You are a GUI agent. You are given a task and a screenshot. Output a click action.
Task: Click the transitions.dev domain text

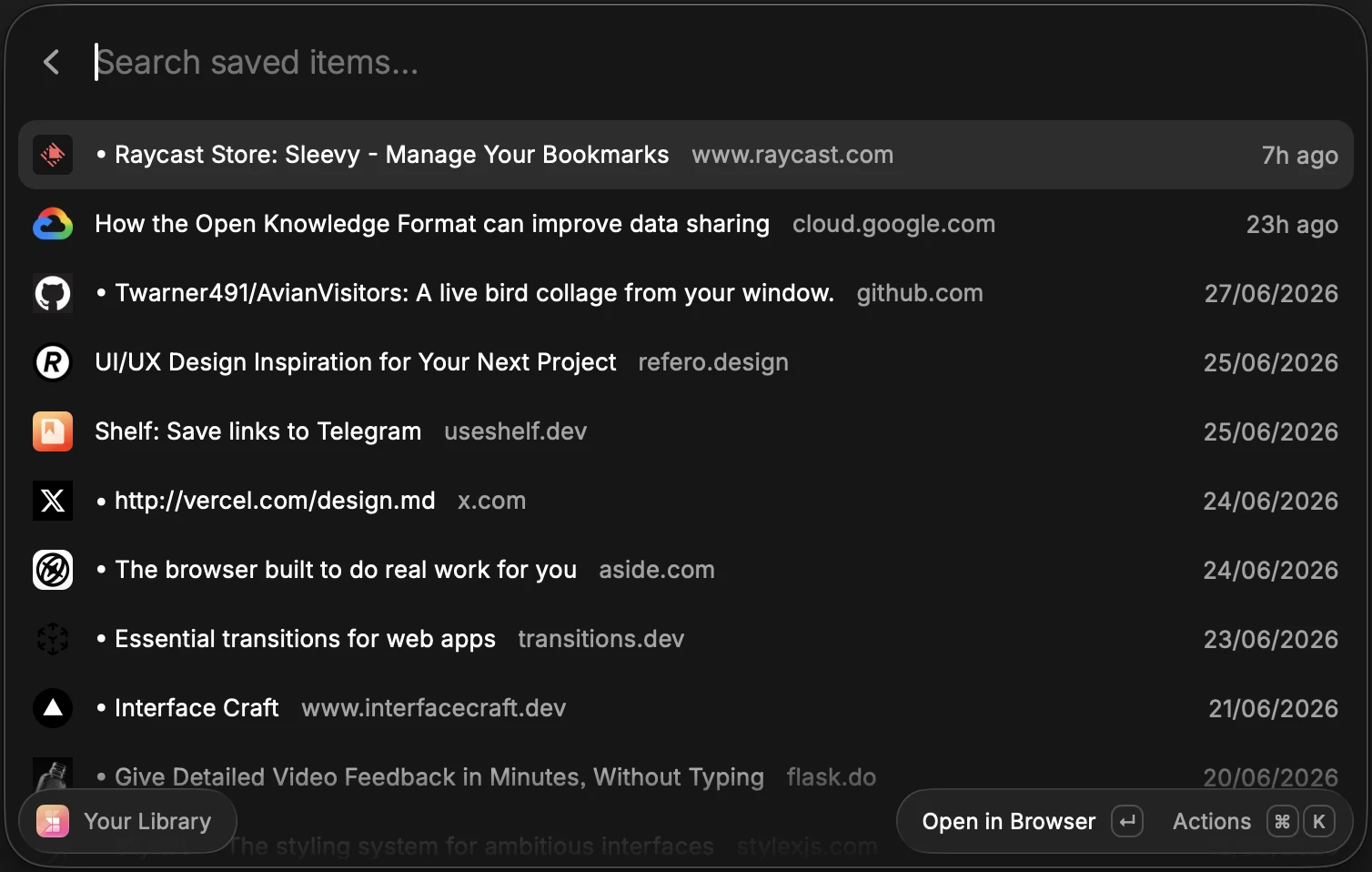coord(601,639)
